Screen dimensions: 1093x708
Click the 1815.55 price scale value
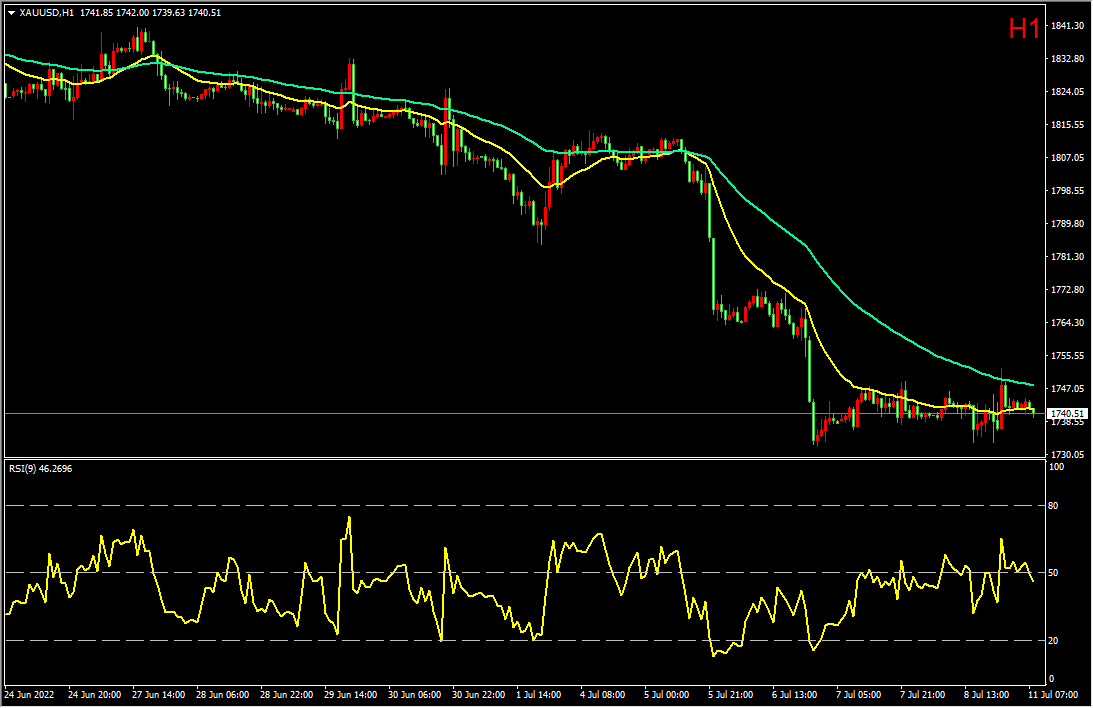click(x=1067, y=125)
